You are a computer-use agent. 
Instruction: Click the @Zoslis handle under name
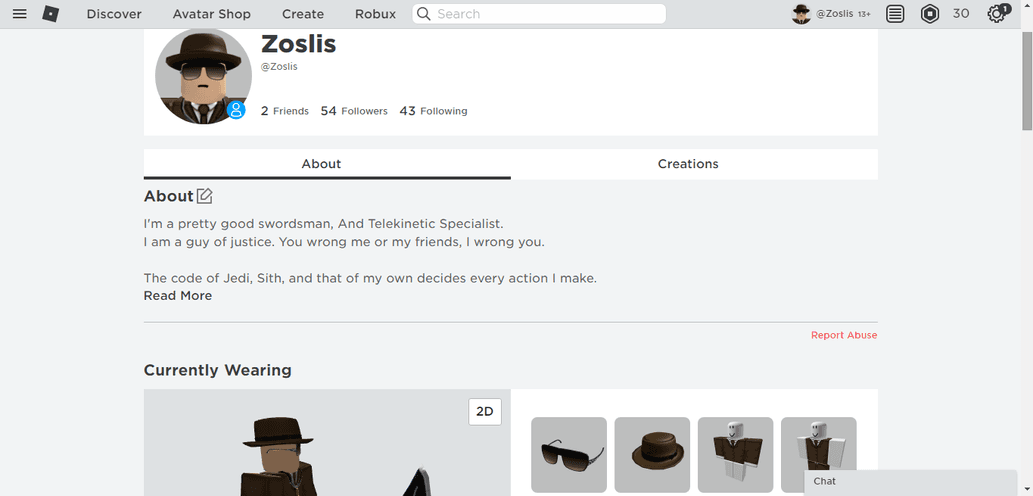coord(279,67)
